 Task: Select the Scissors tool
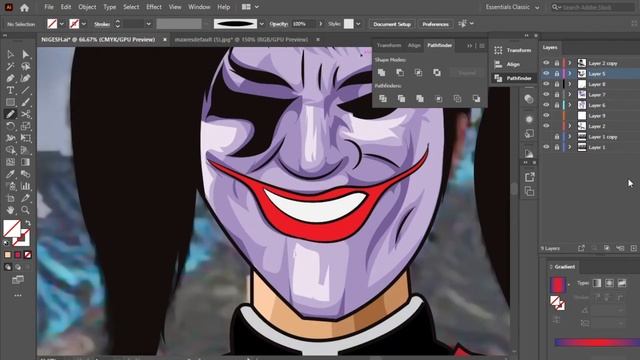coord(25,114)
